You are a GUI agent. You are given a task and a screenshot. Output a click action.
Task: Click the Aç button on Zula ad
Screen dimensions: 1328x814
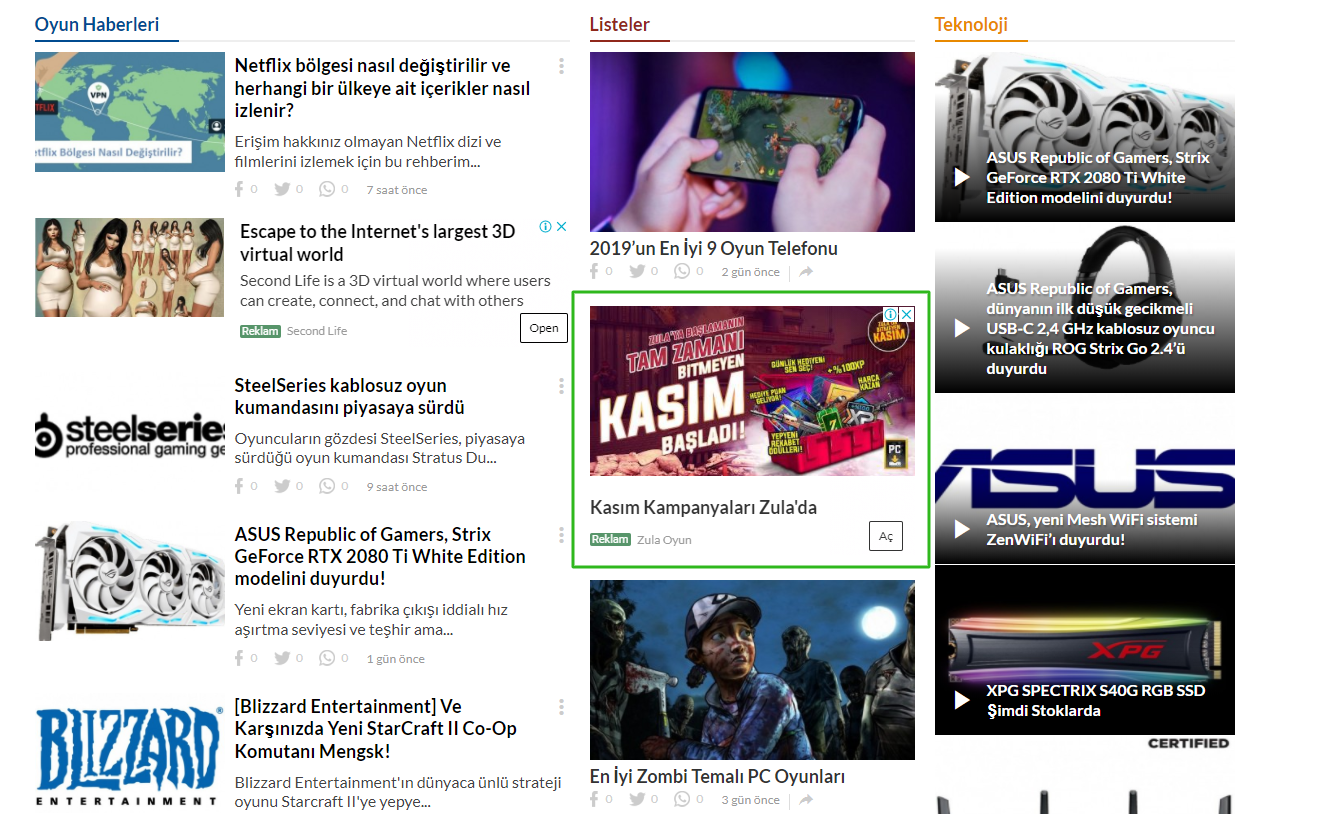coord(886,536)
